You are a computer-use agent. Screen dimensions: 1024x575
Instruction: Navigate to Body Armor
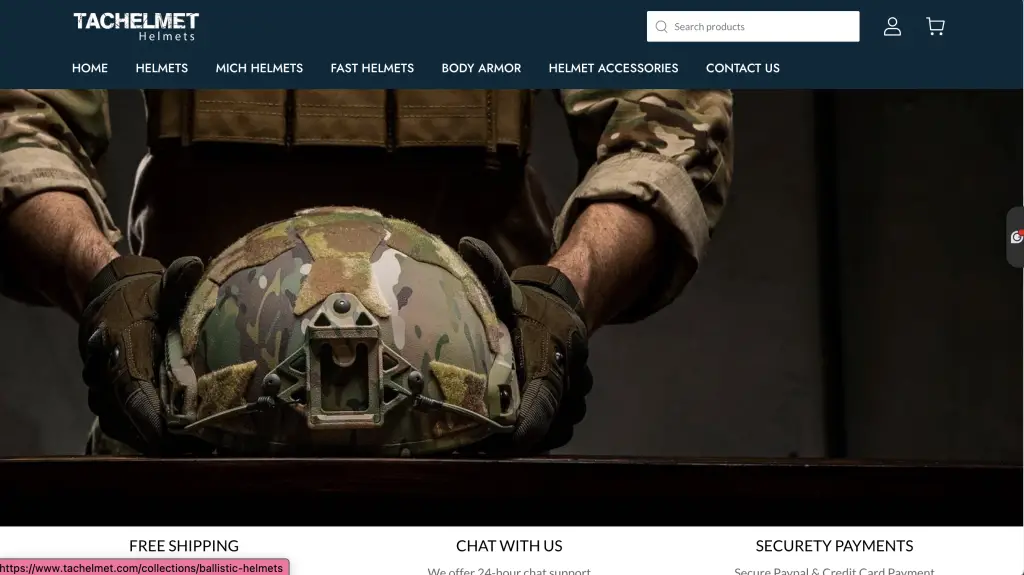[481, 68]
